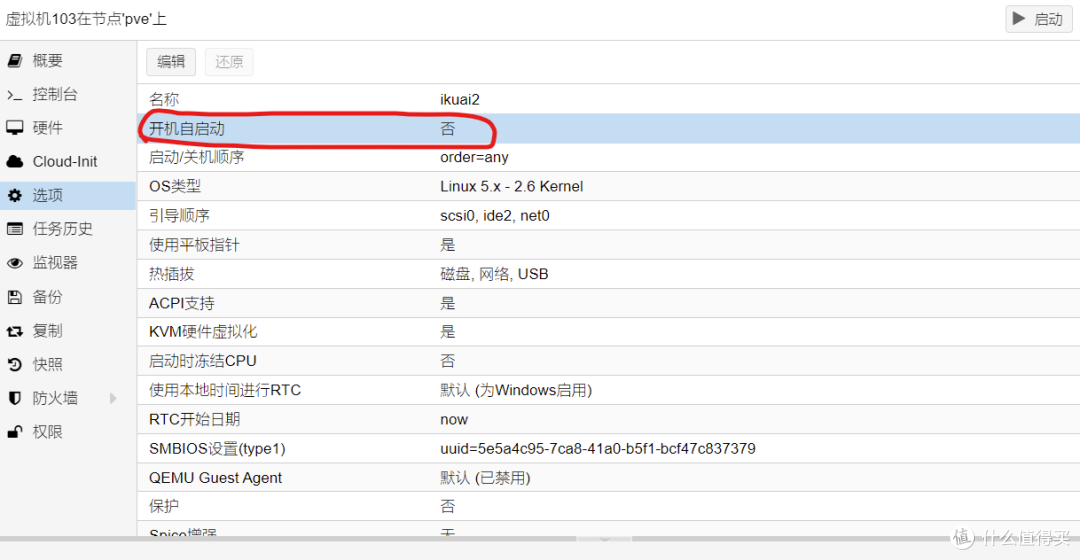
Task: Select the QEMU Guest Agent row
Action: point(609,477)
